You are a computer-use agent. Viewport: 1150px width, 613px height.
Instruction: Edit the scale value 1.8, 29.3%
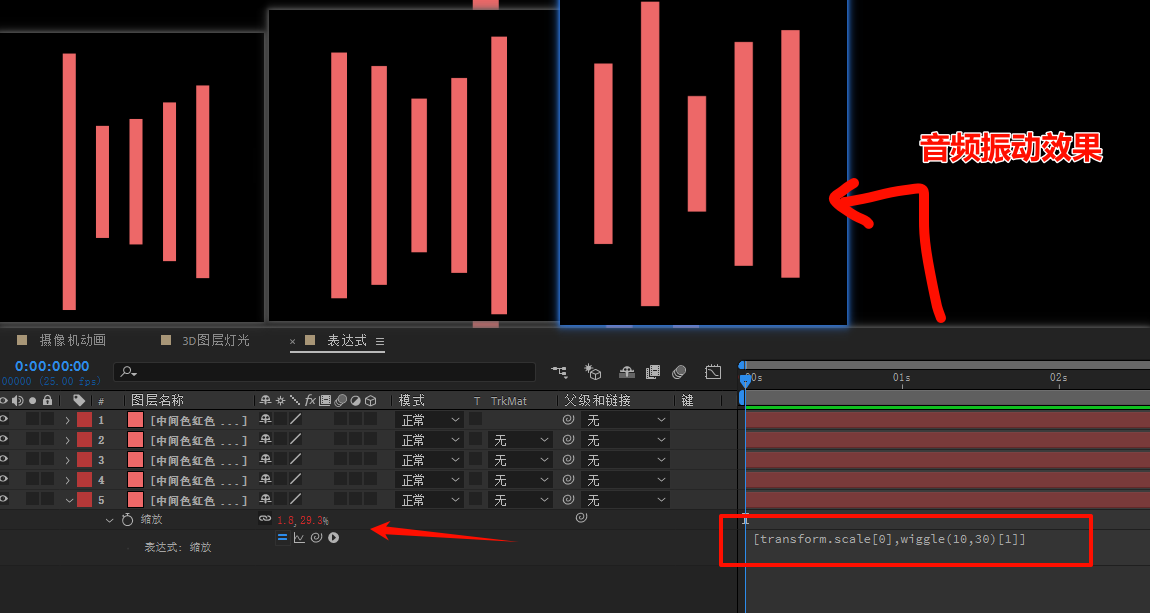[303, 520]
